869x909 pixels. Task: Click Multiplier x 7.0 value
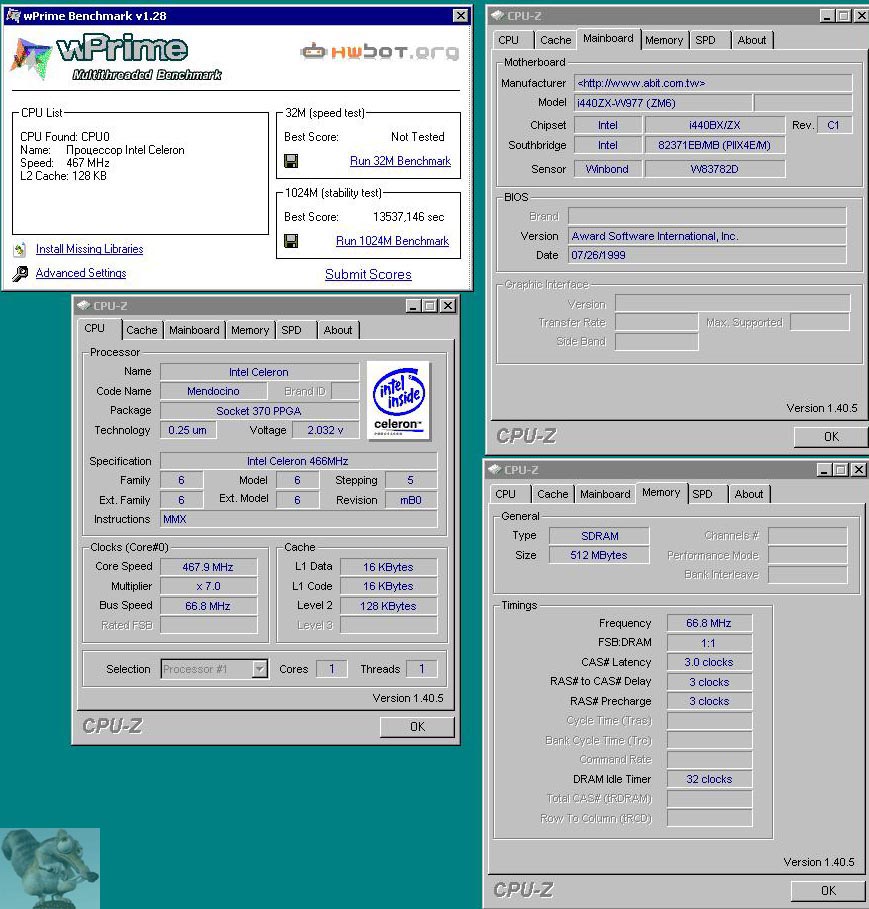point(208,587)
